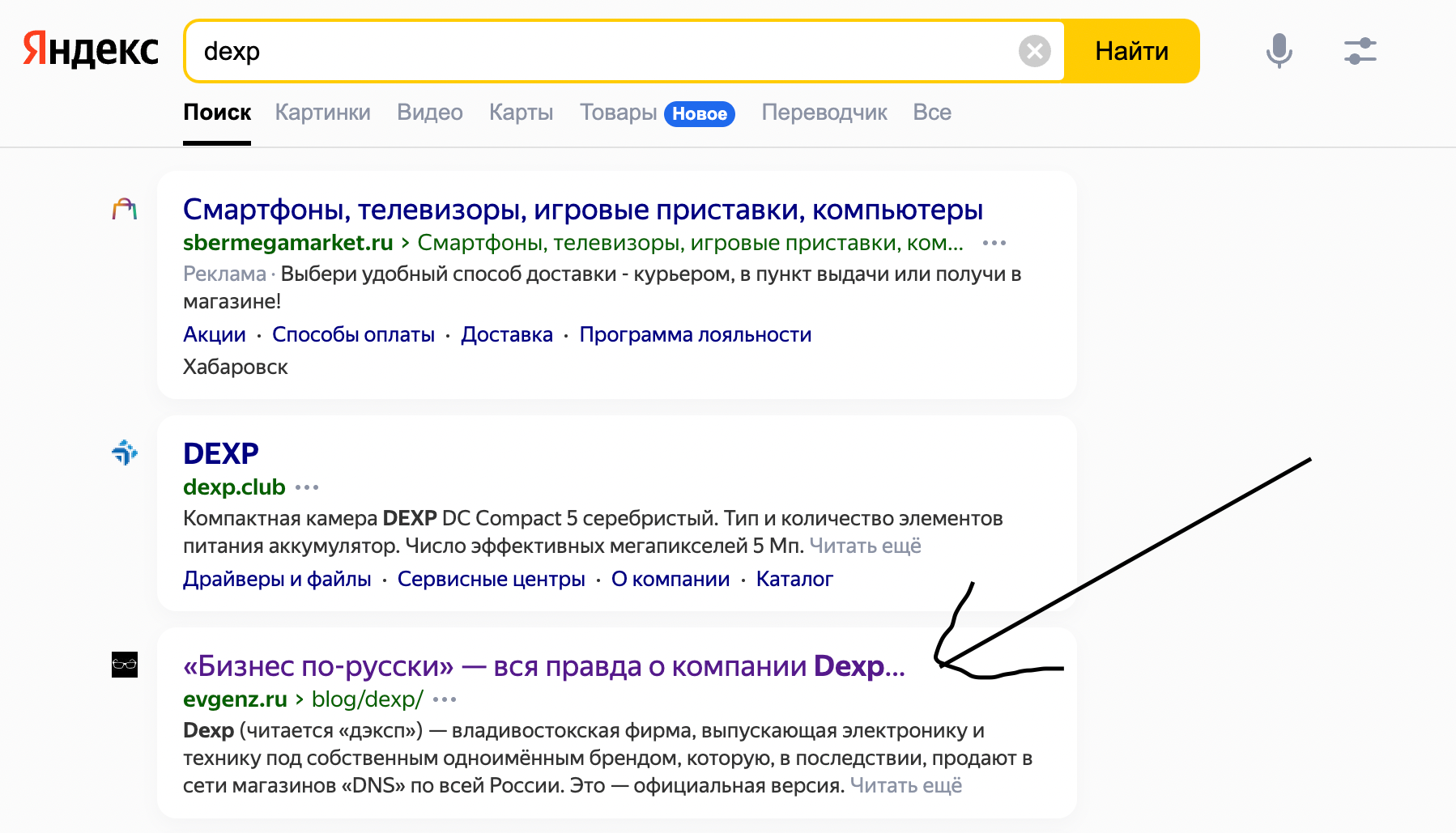Open search settings sliders icon
The image size is (1456, 833).
pos(1360,51)
